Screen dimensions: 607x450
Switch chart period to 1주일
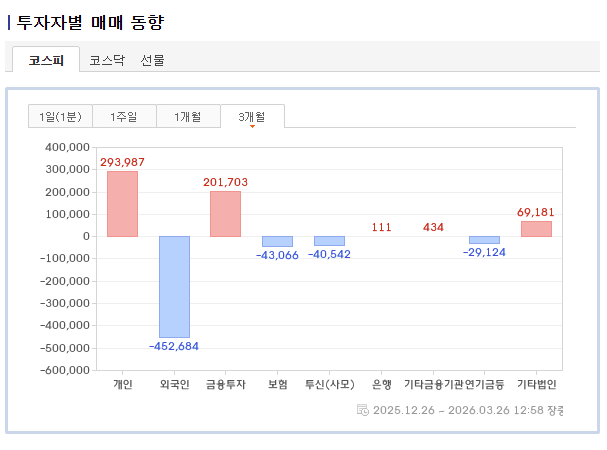[124, 117]
